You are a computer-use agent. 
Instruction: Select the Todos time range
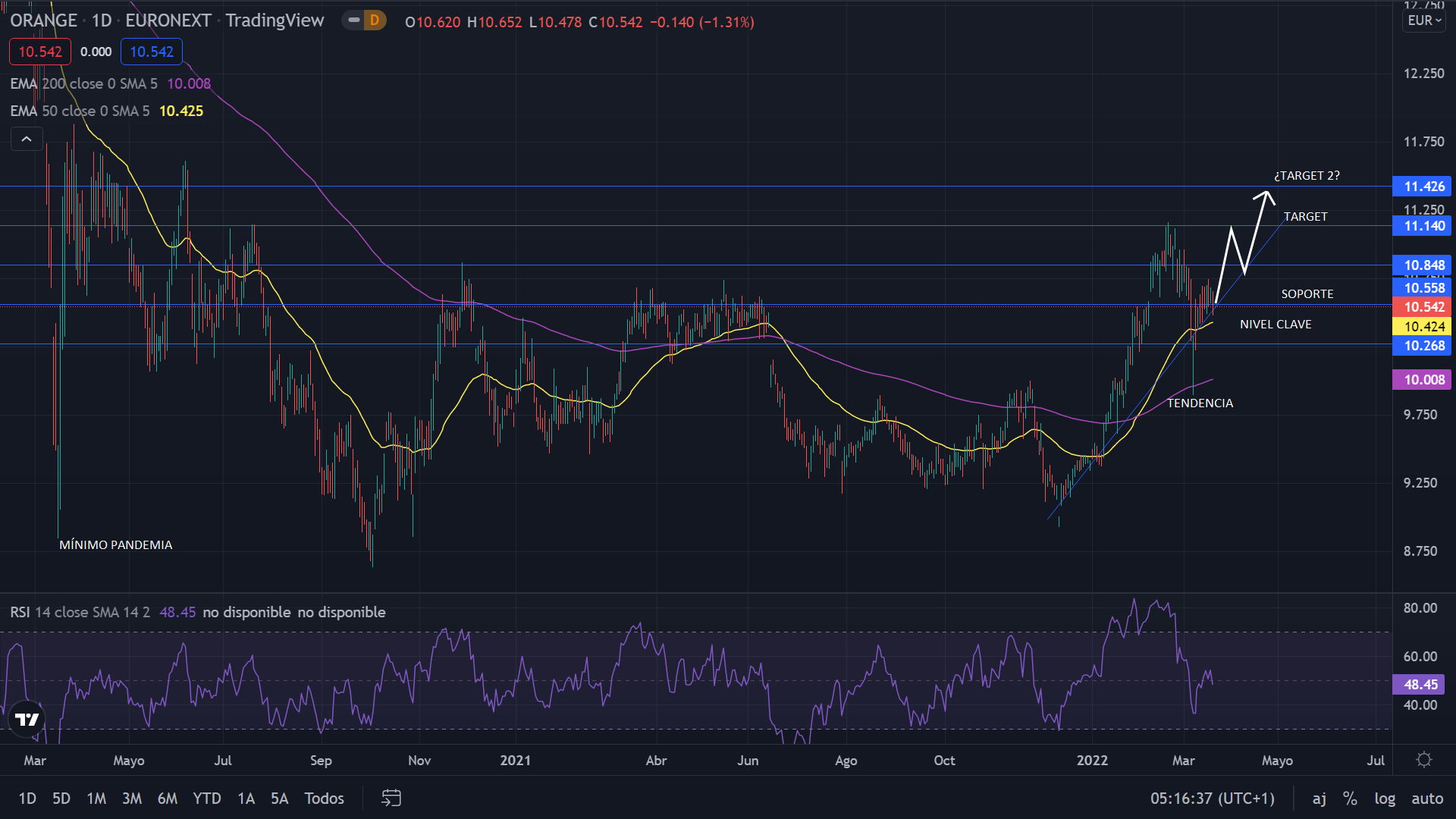(x=324, y=799)
